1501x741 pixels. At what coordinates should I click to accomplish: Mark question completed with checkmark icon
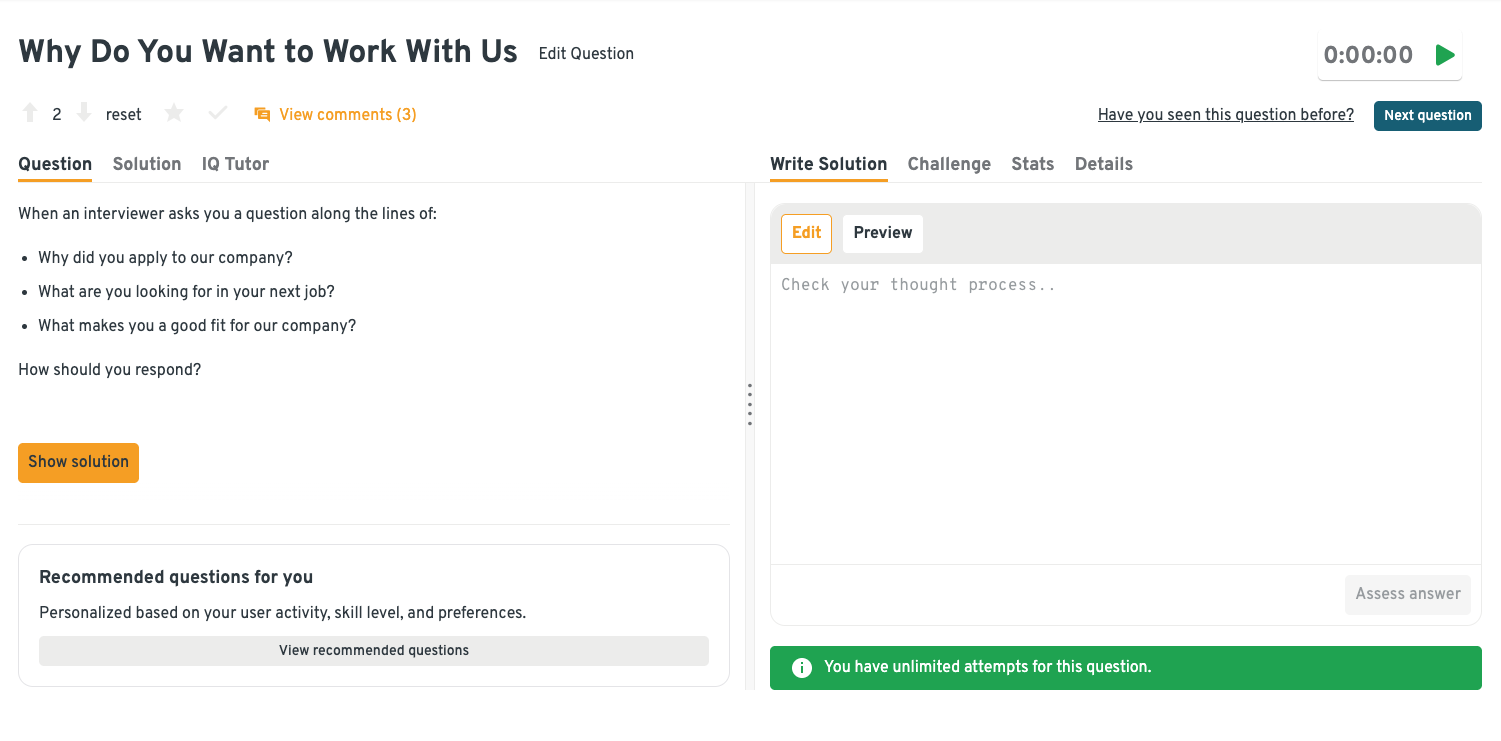tap(218, 114)
